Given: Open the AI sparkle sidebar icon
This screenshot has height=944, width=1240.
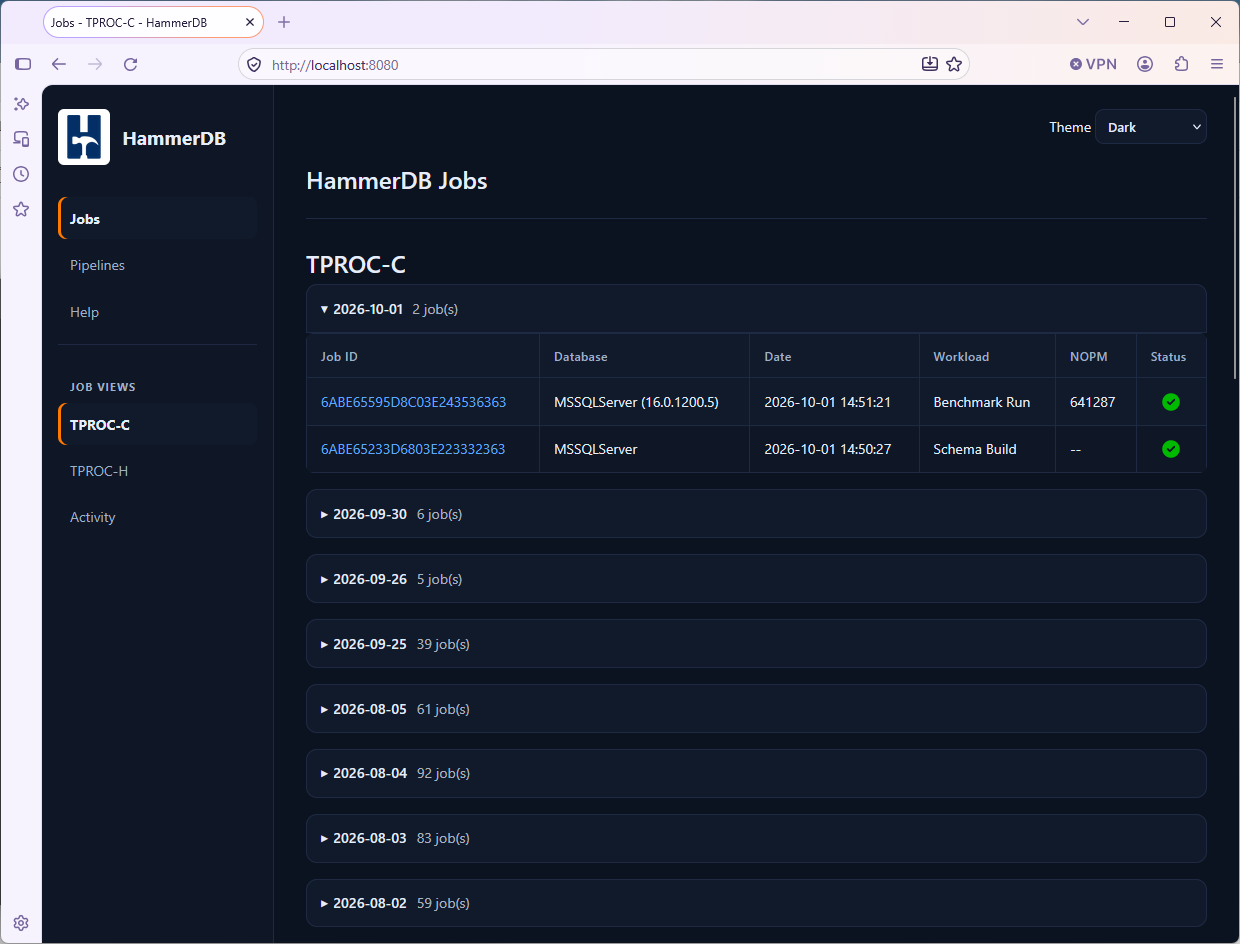Looking at the screenshot, I should coord(21,104).
